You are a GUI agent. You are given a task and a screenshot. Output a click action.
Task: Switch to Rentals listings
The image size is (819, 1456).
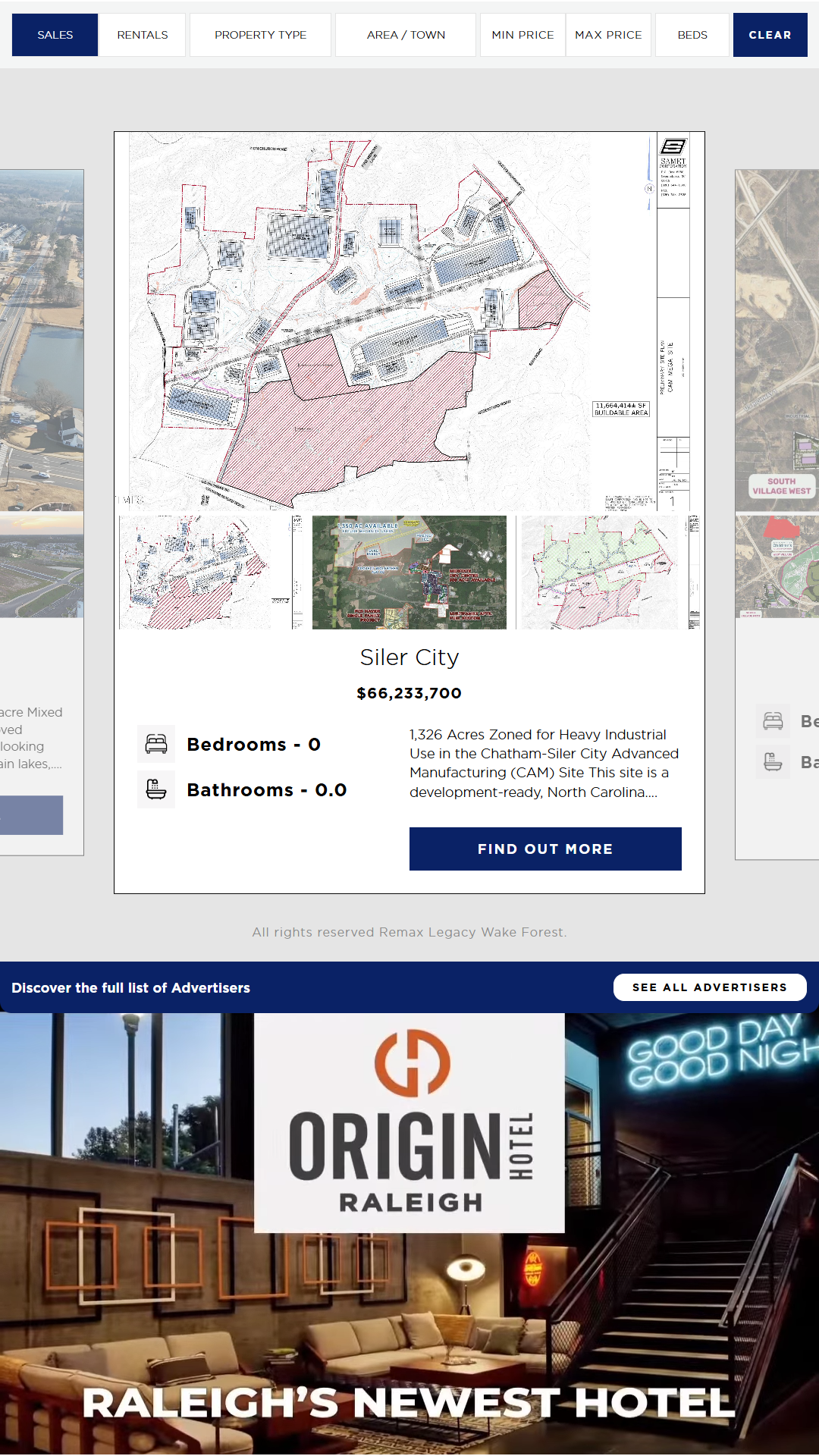pyautogui.click(x=143, y=35)
